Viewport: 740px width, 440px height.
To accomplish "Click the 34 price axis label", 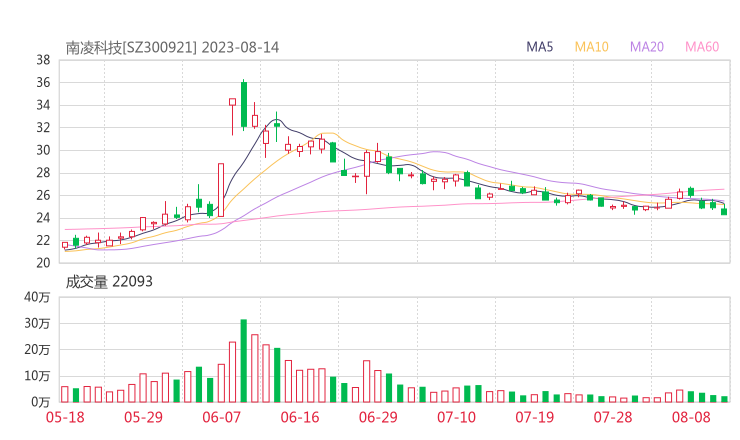I will coord(43,105).
